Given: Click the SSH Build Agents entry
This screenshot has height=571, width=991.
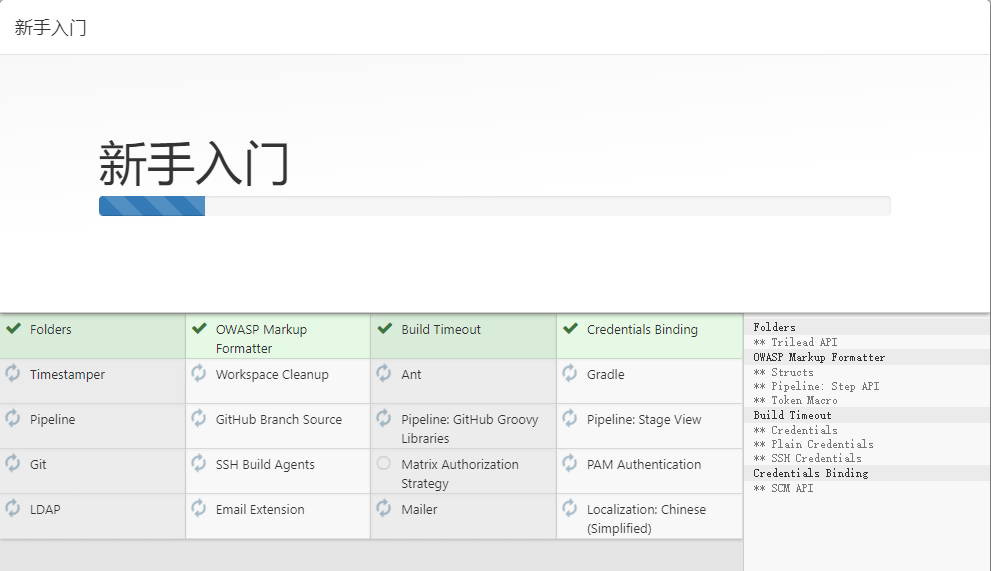Looking at the screenshot, I should tap(265, 465).
